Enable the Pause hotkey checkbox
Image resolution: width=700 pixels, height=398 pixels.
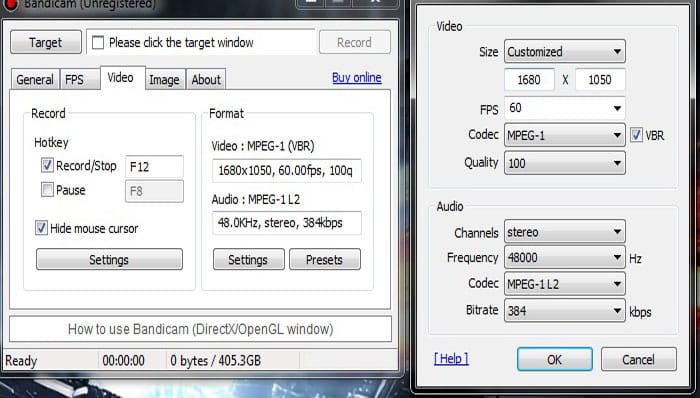click(47, 189)
